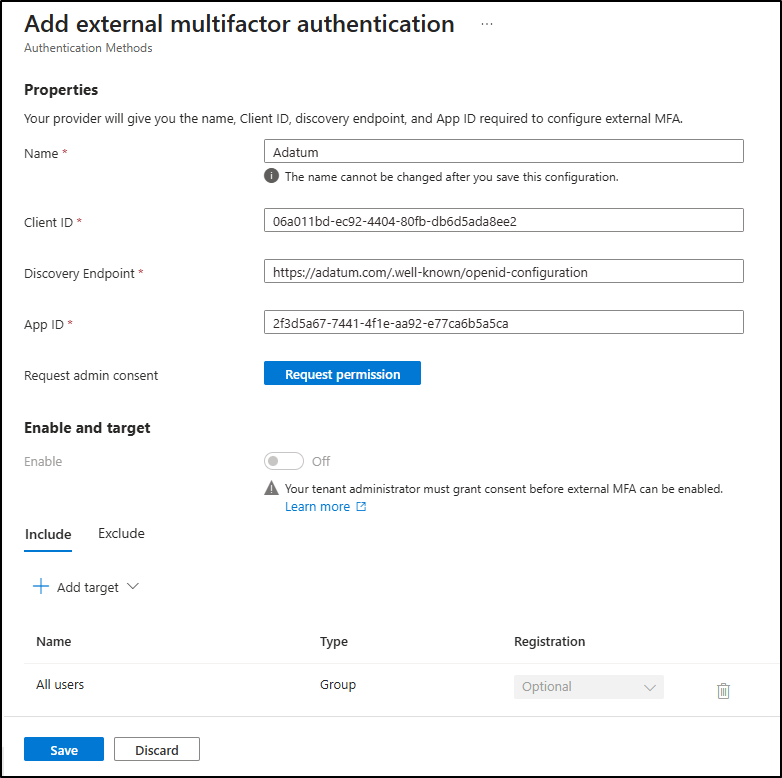Click the info icon below Name field
Screen dimensions: 782x778
point(271,176)
